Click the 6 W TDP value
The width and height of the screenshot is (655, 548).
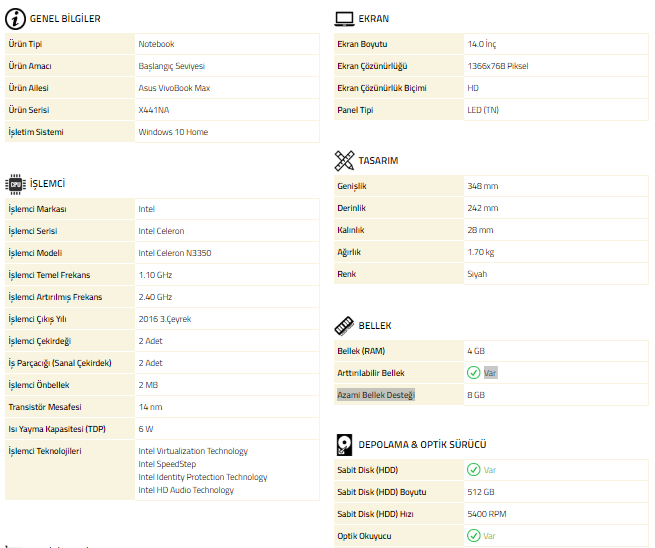point(146,429)
